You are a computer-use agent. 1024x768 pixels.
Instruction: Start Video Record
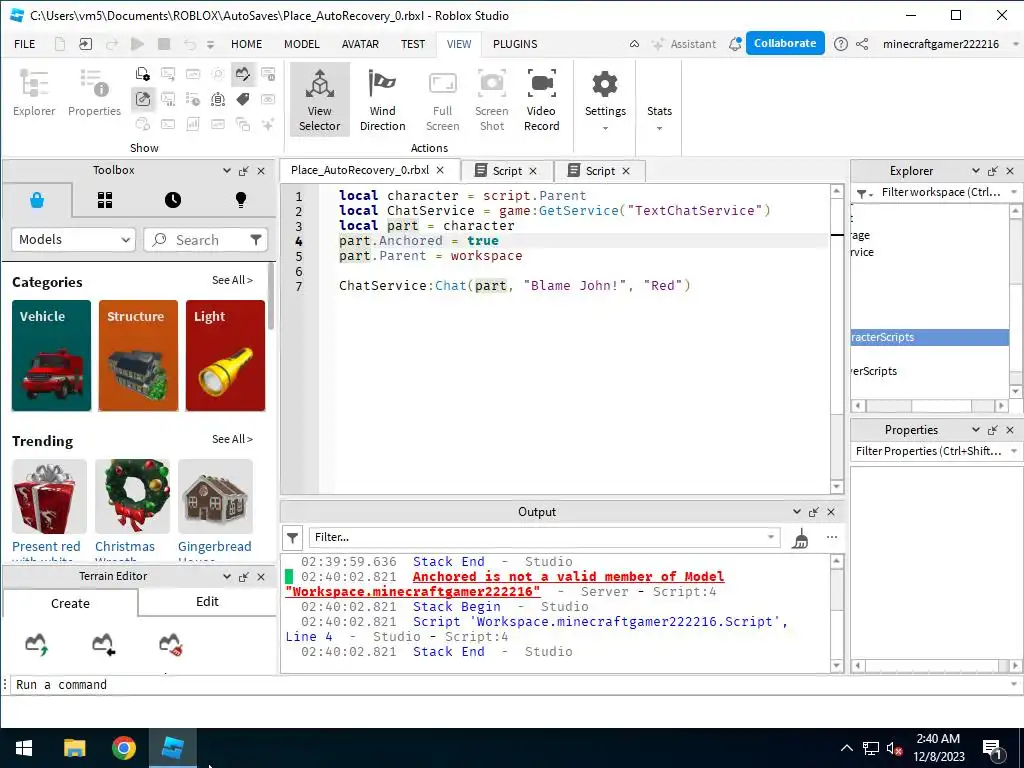pos(541,100)
